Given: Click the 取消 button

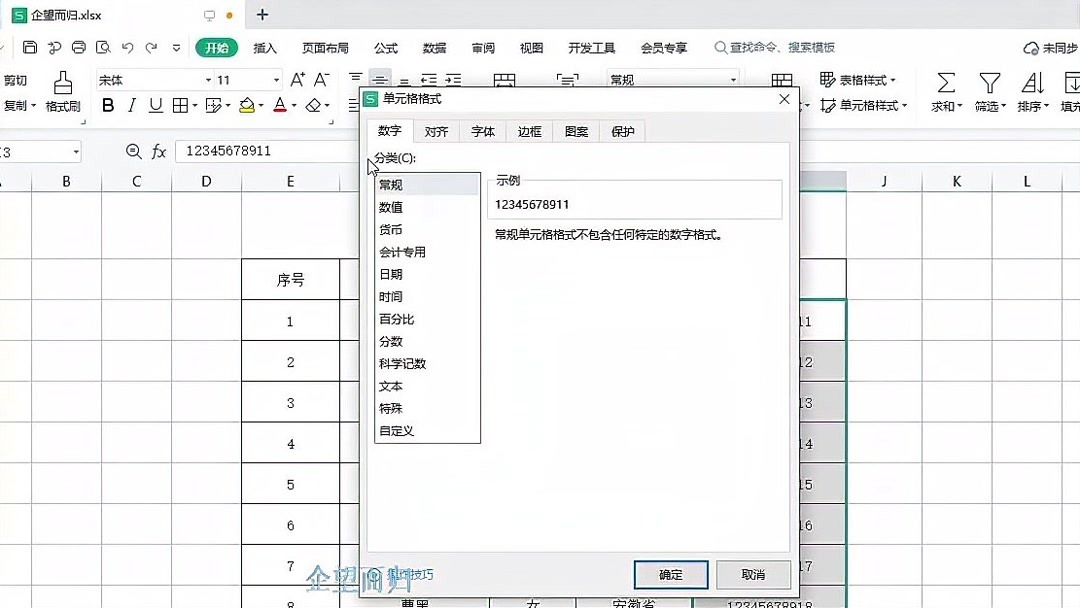Looking at the screenshot, I should [x=753, y=575].
